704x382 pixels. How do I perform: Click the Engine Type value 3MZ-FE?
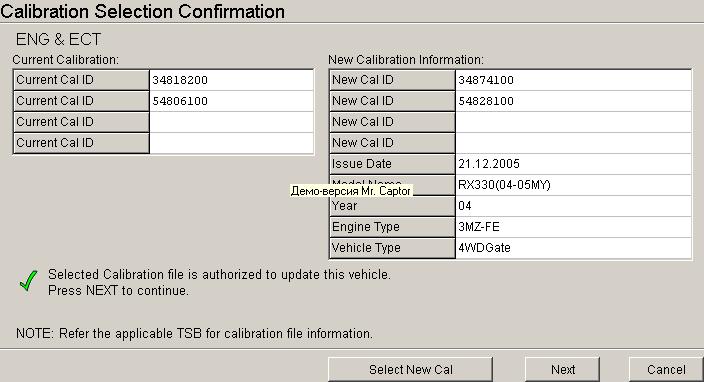coord(573,227)
